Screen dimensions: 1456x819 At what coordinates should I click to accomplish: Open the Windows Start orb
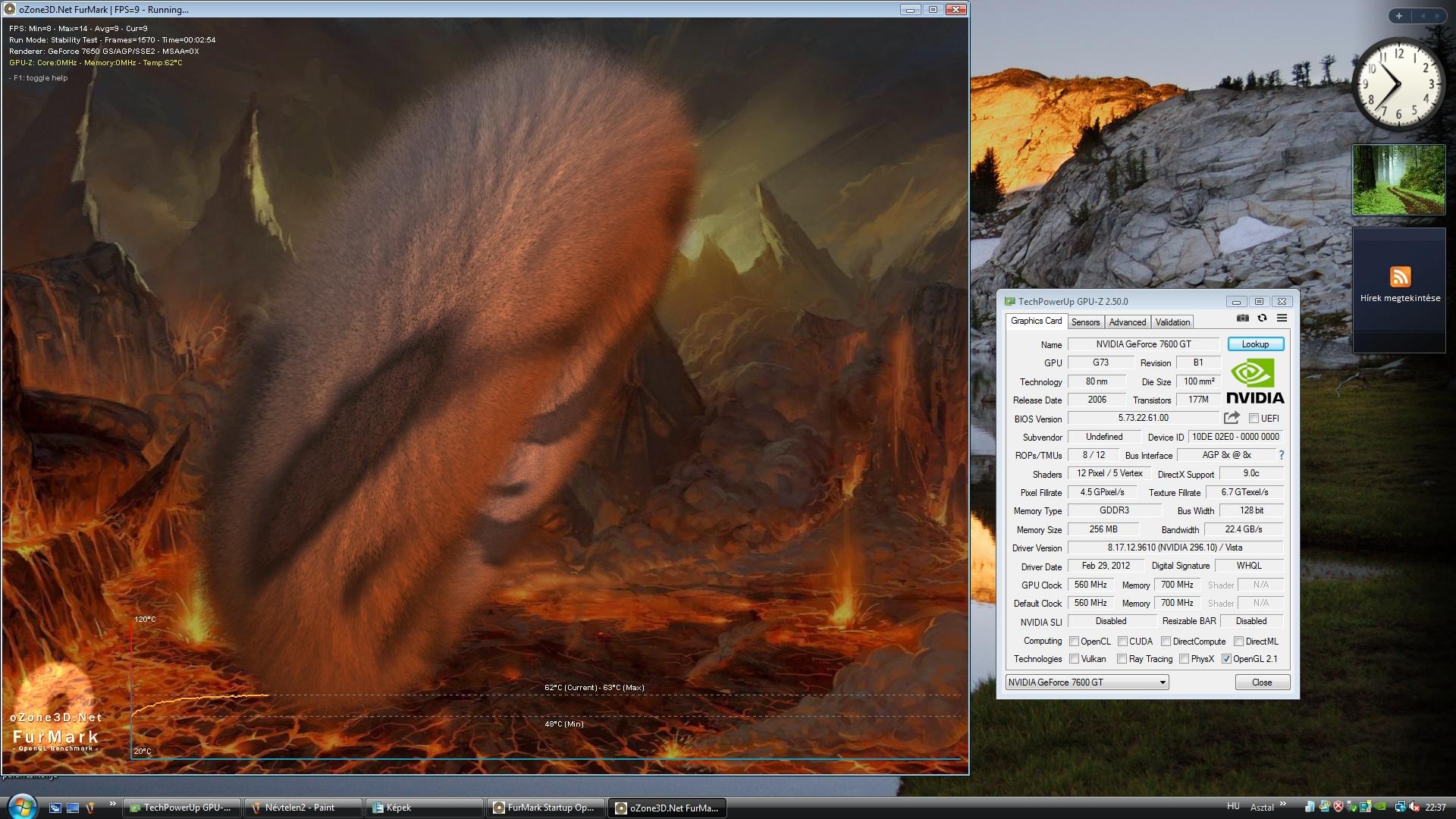pos(21,806)
